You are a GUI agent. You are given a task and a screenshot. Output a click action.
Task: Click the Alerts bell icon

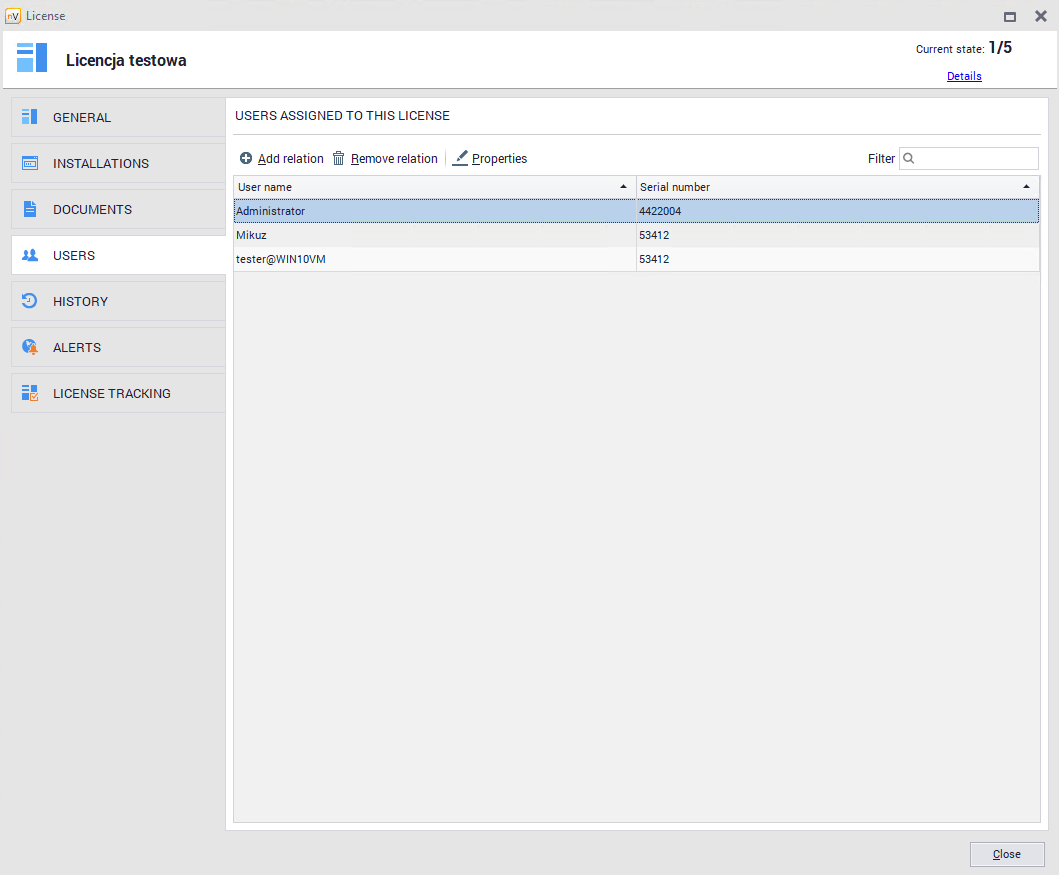click(30, 347)
